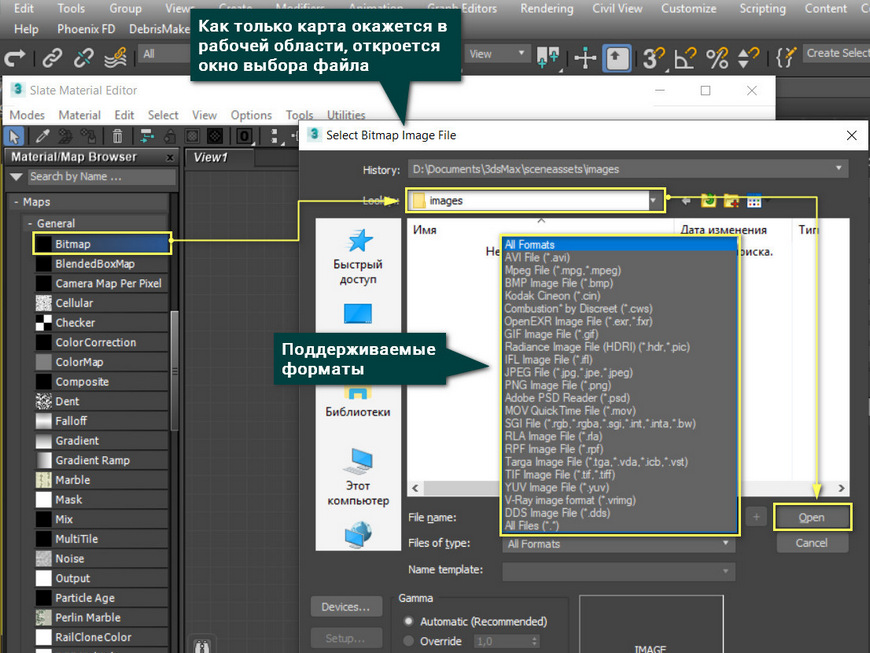This screenshot has height=653, width=870.
Task: Open the History path dropdown
Action: point(838,169)
